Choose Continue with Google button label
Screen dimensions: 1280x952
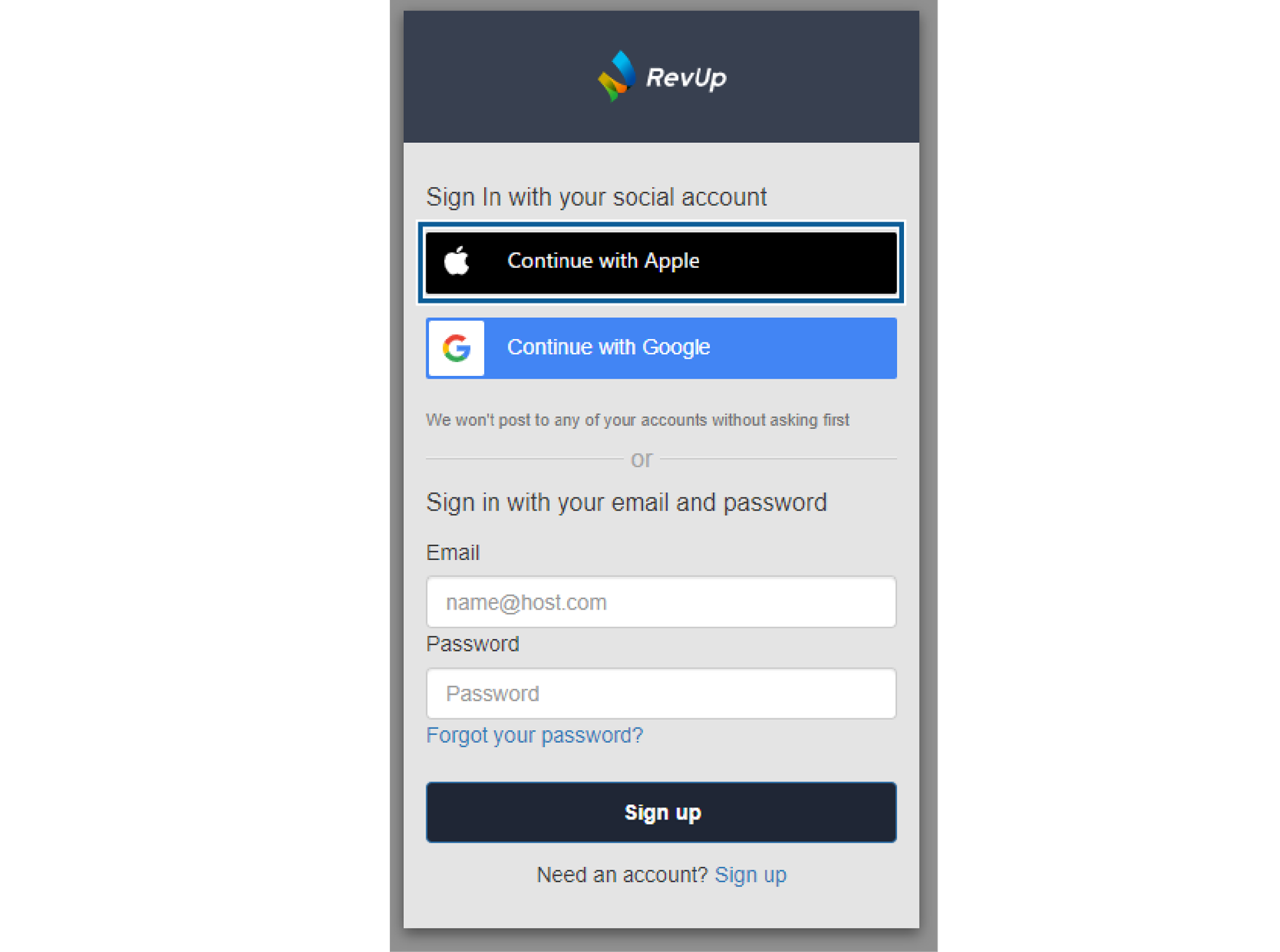[608, 347]
